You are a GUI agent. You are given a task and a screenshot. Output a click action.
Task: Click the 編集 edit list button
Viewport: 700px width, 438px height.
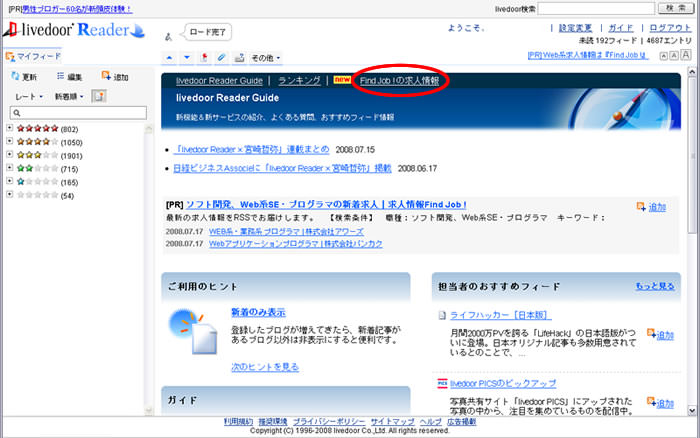tap(69, 77)
